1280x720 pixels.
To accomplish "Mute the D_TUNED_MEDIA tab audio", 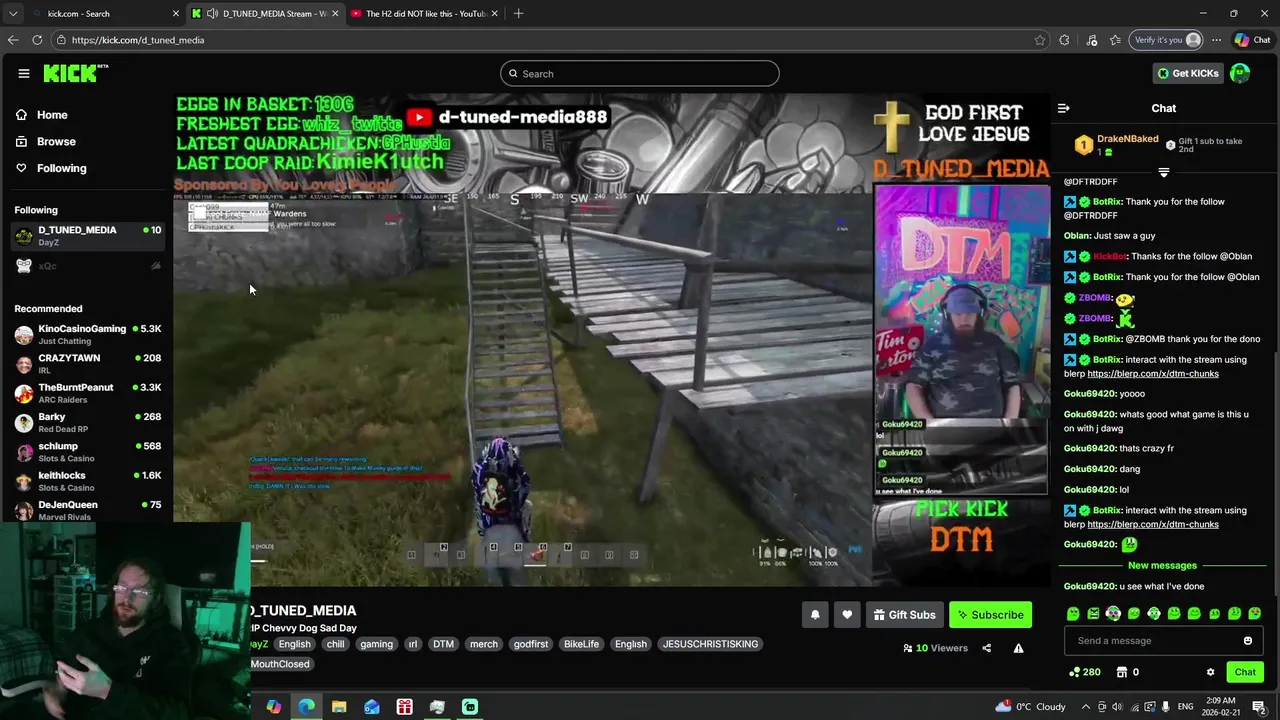I will tap(212, 14).
